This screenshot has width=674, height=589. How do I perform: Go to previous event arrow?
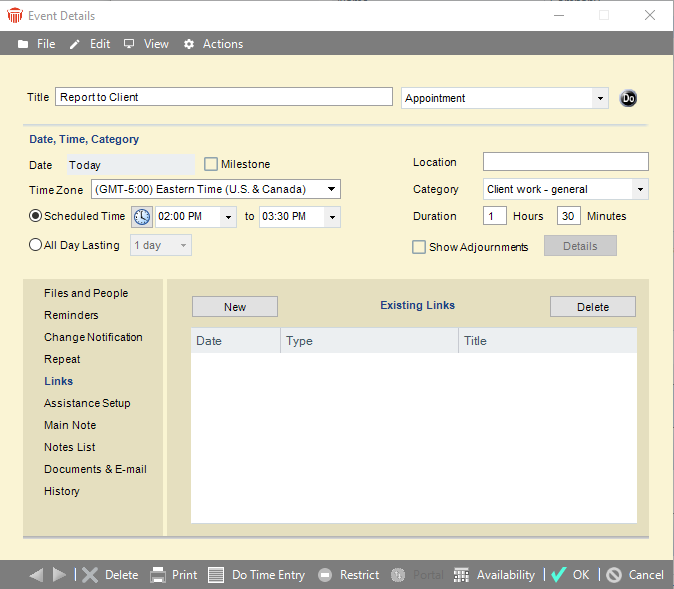[37, 575]
